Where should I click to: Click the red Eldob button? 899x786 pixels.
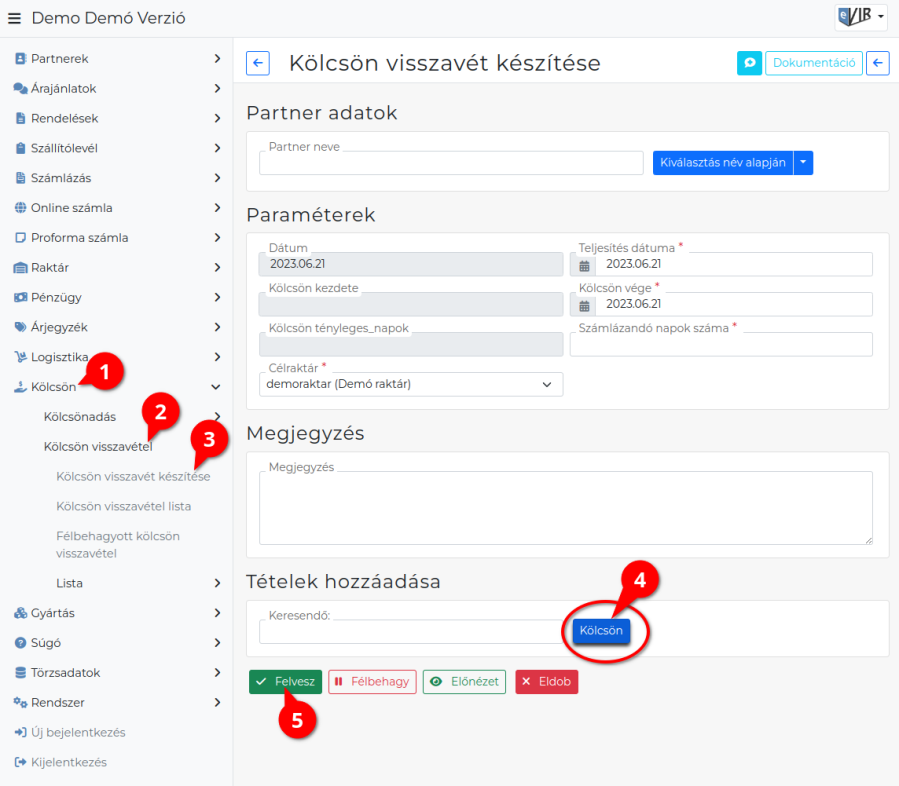tap(546, 682)
